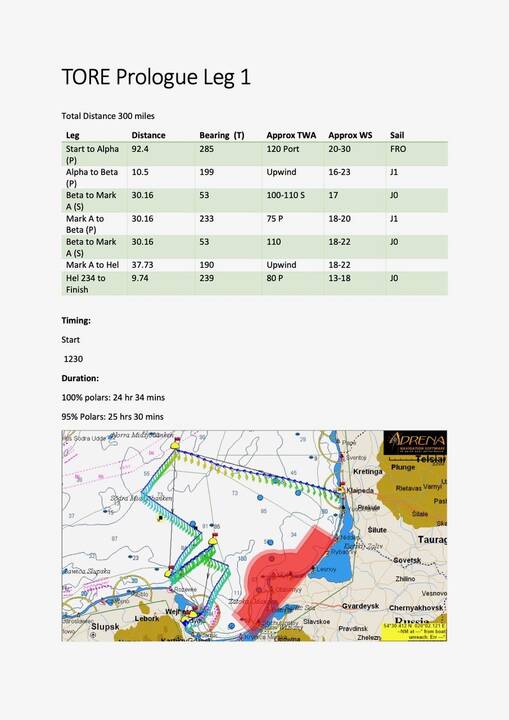Click the yellow coordinates readout box on the chart
Image resolution: width=509 pixels, height=720 pixels.
[x=414, y=632]
